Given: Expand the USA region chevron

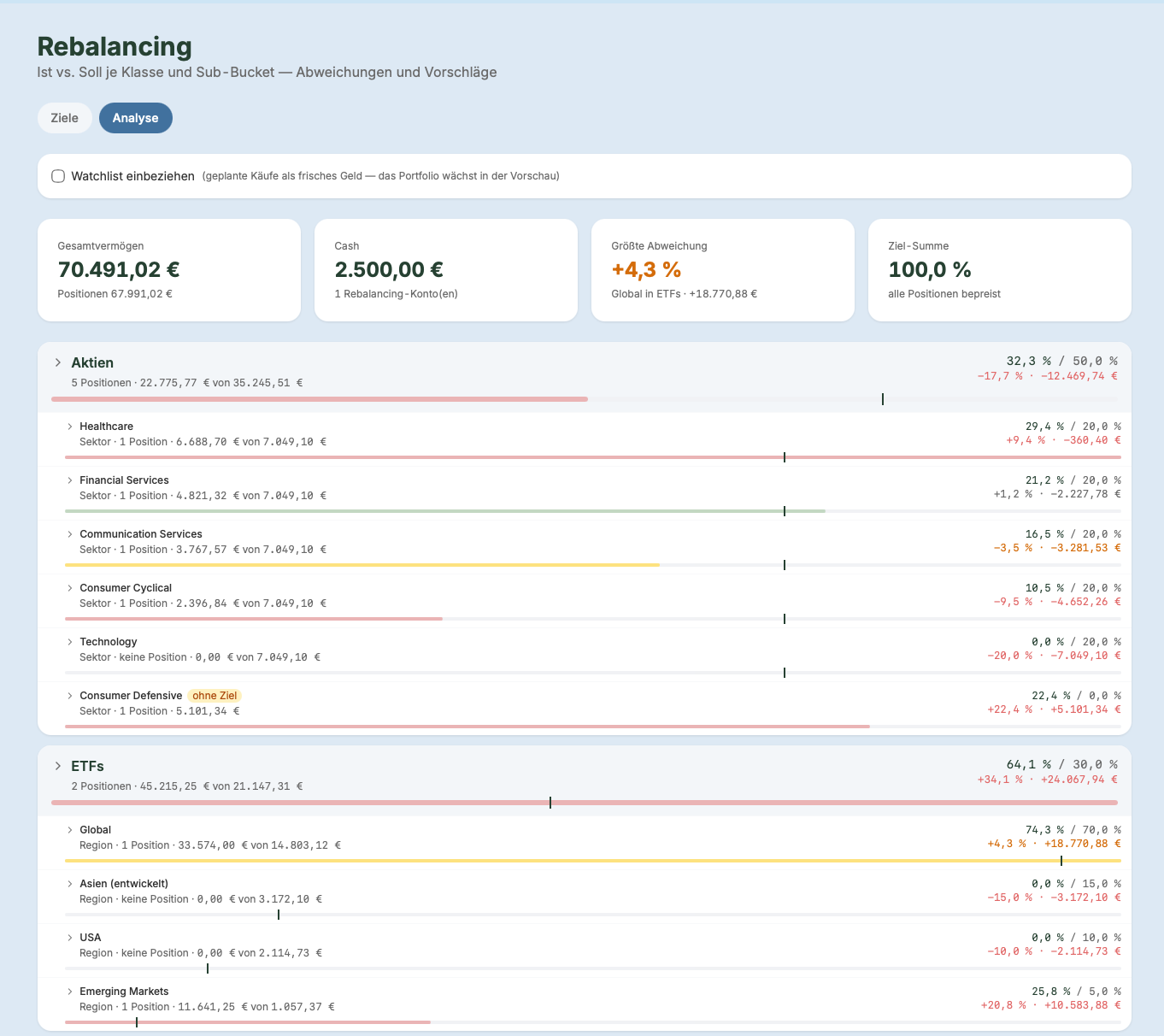Looking at the screenshot, I should [70, 938].
